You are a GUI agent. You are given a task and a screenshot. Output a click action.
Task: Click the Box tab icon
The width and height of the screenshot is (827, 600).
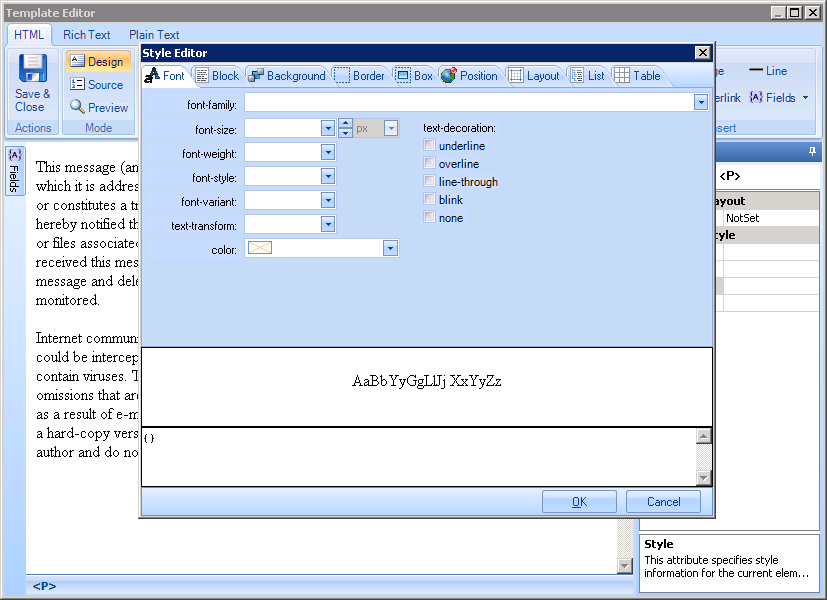403,75
